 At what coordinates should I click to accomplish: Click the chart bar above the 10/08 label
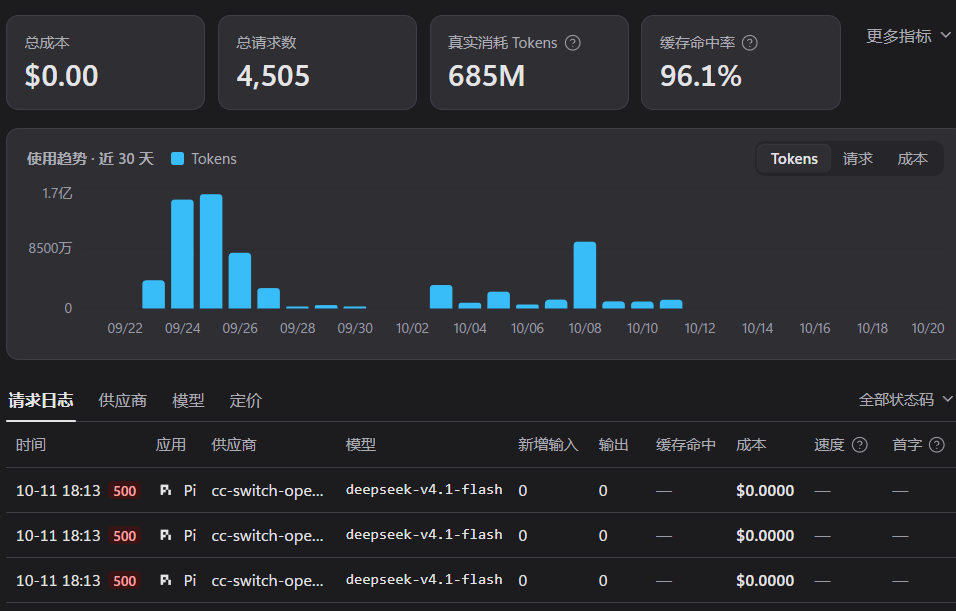[x=585, y=275]
